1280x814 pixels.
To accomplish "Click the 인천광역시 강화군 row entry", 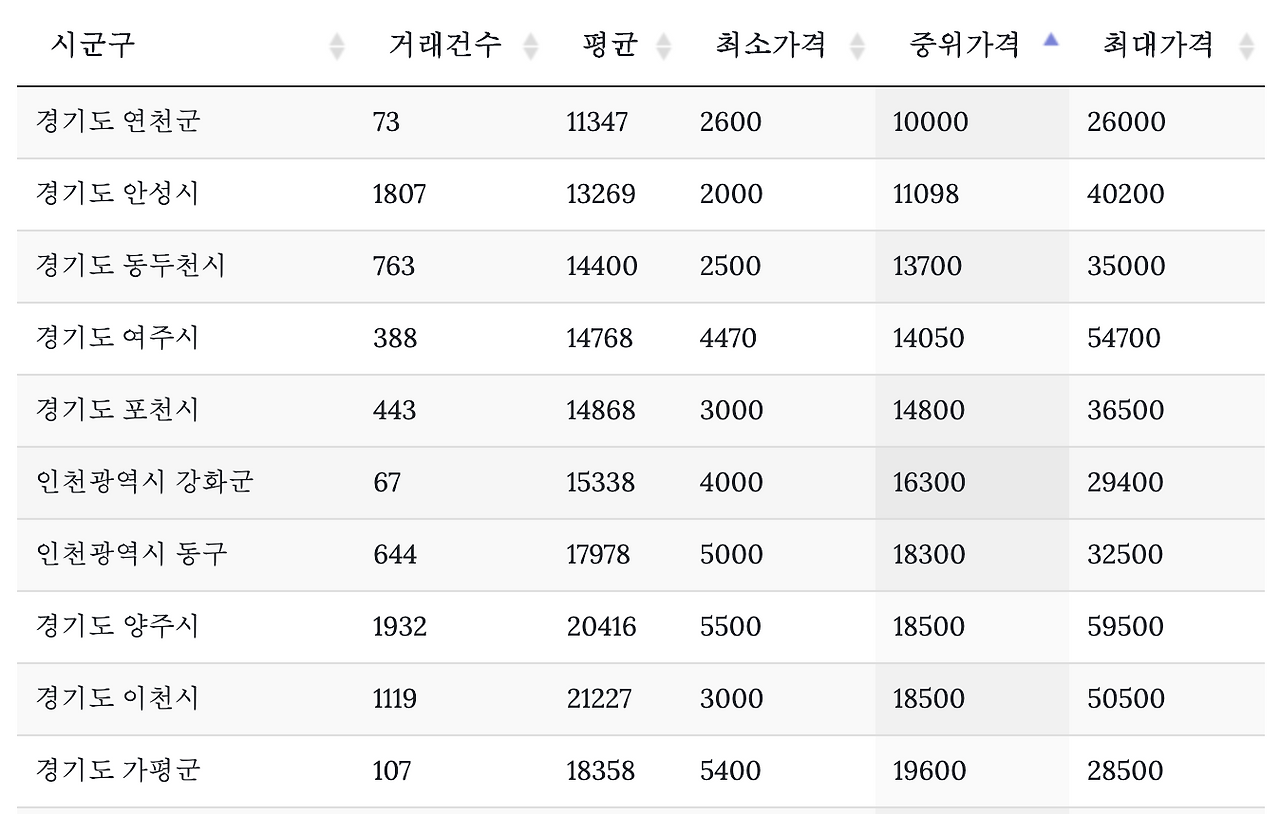I will 146,482.
